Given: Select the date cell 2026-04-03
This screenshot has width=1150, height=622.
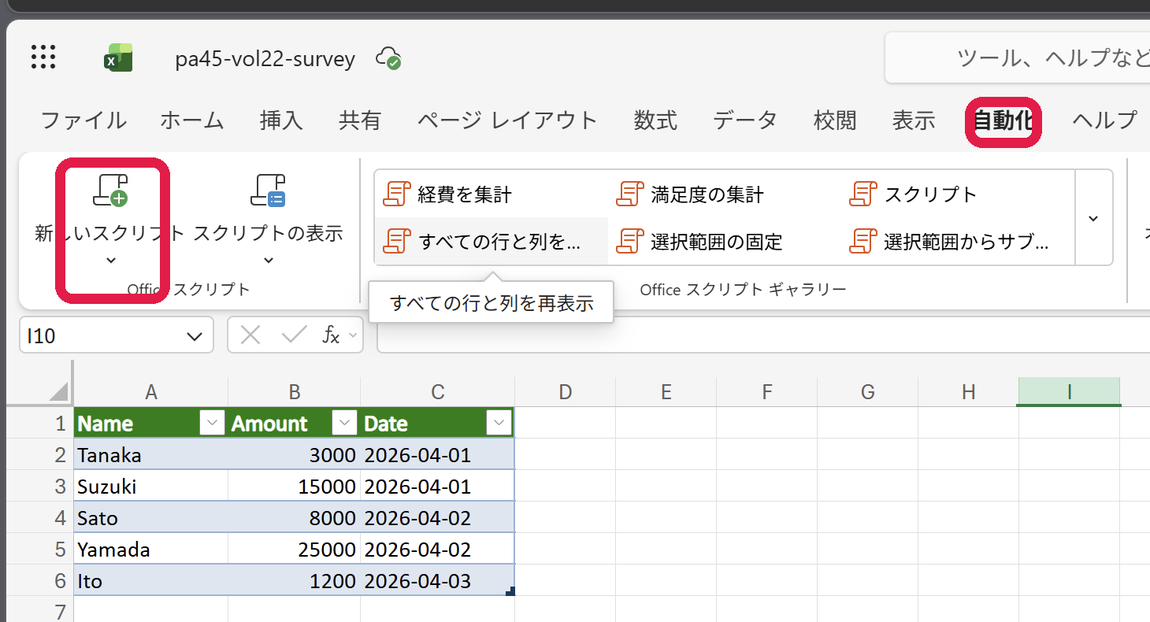Looking at the screenshot, I should (x=437, y=581).
